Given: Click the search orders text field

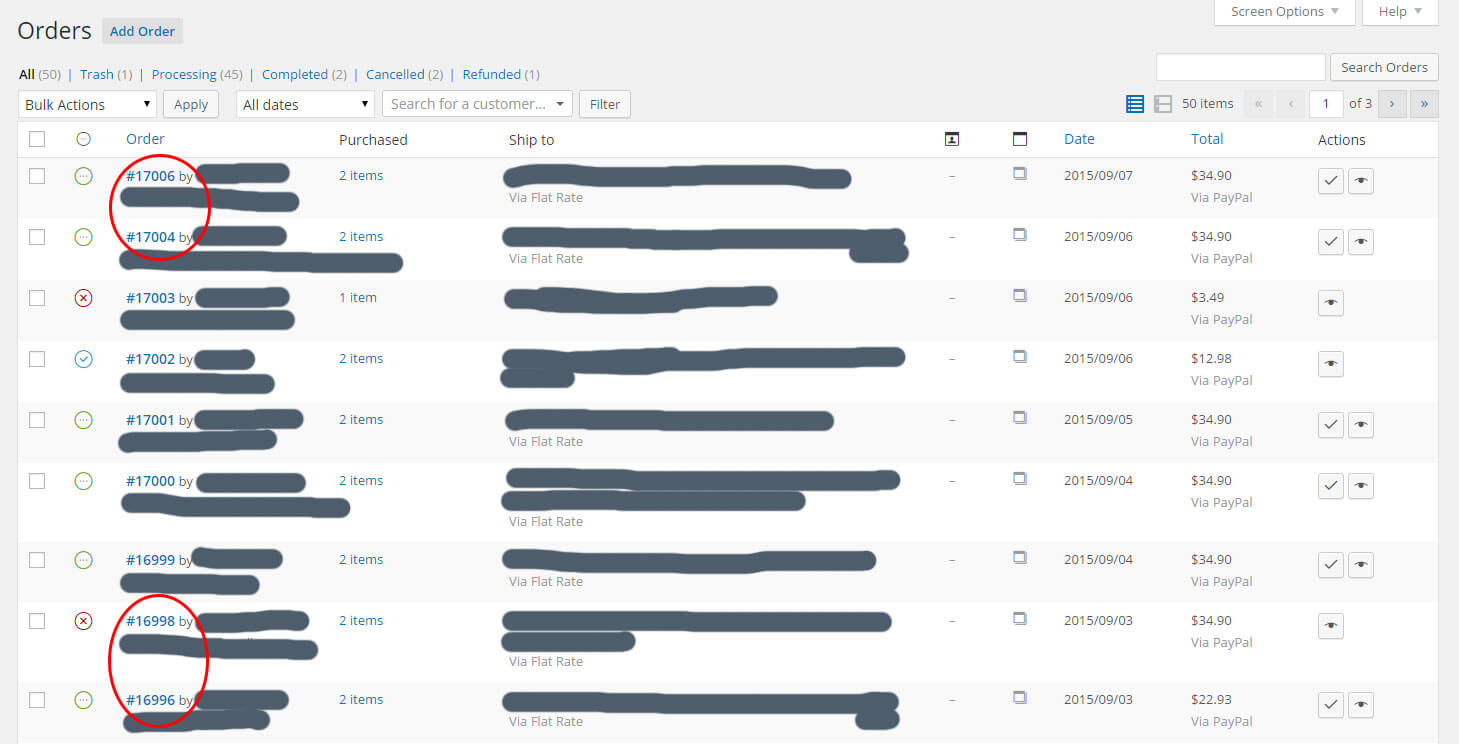Looking at the screenshot, I should point(1240,67).
